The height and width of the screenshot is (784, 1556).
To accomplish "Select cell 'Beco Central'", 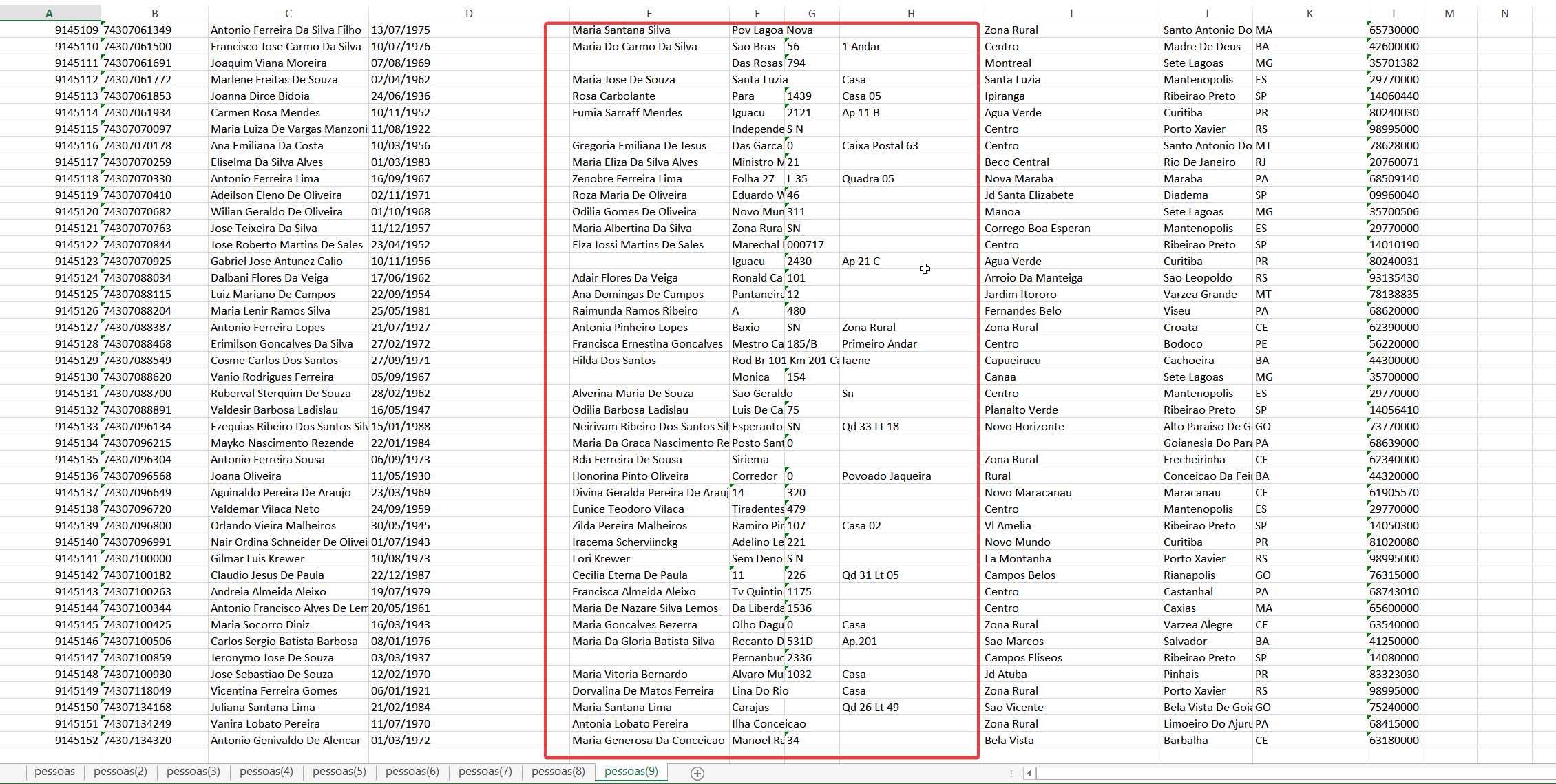I will pos(1071,162).
